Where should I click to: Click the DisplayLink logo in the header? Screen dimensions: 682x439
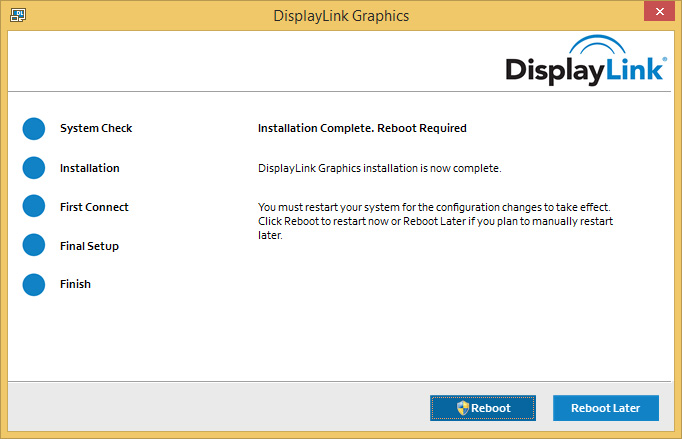point(584,62)
